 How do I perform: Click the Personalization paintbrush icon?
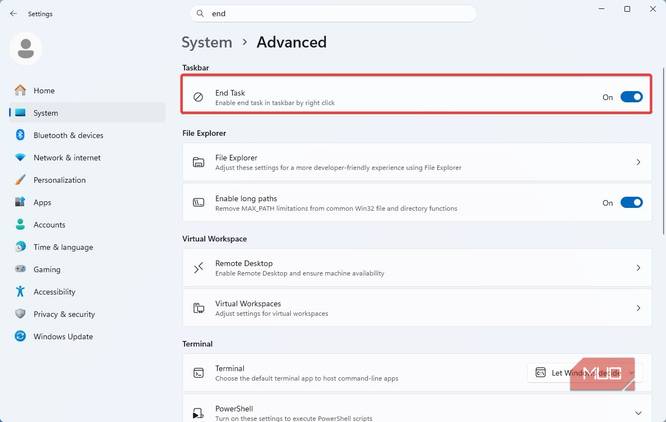20,180
